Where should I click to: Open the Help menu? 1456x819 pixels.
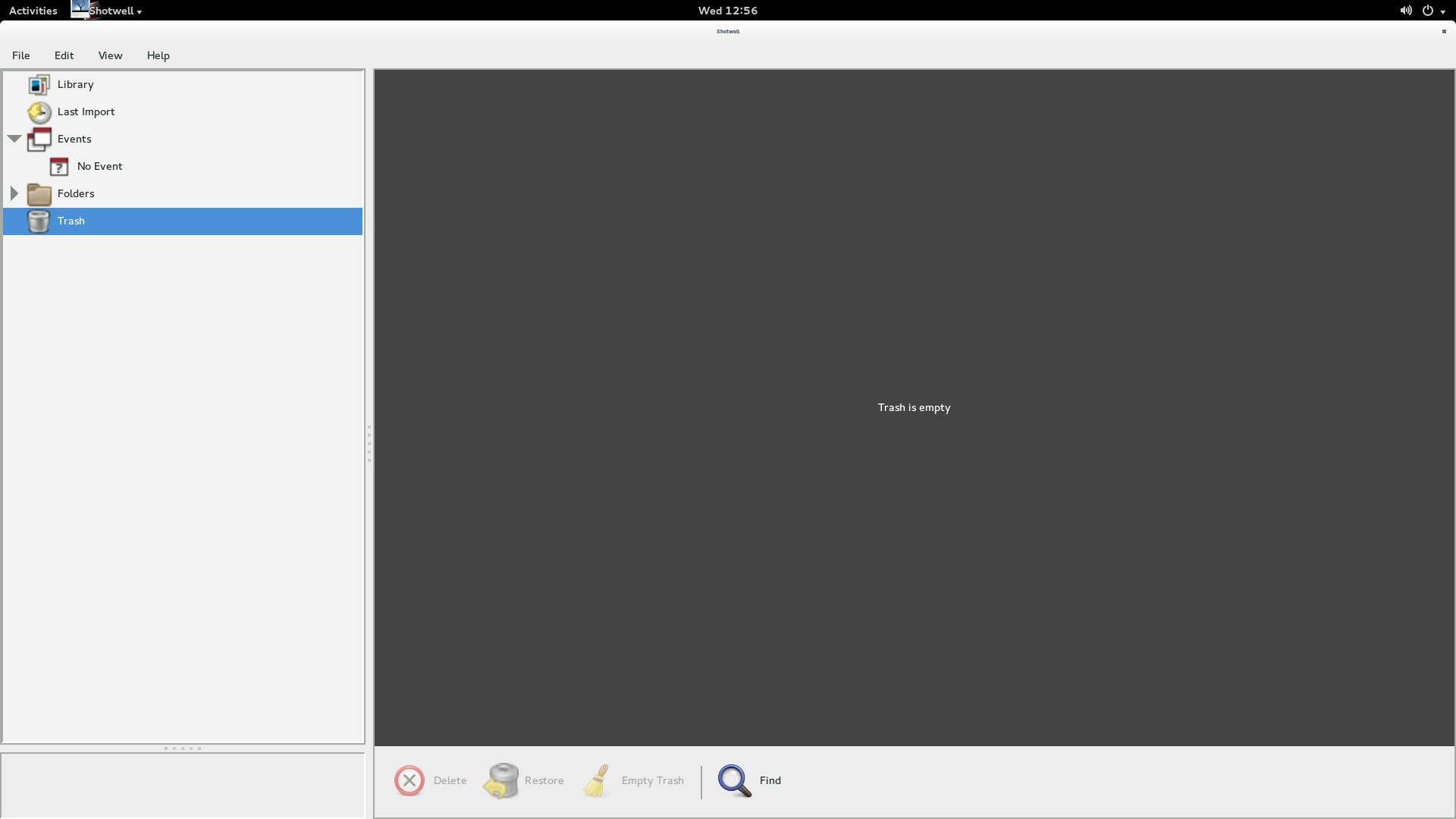point(158,55)
